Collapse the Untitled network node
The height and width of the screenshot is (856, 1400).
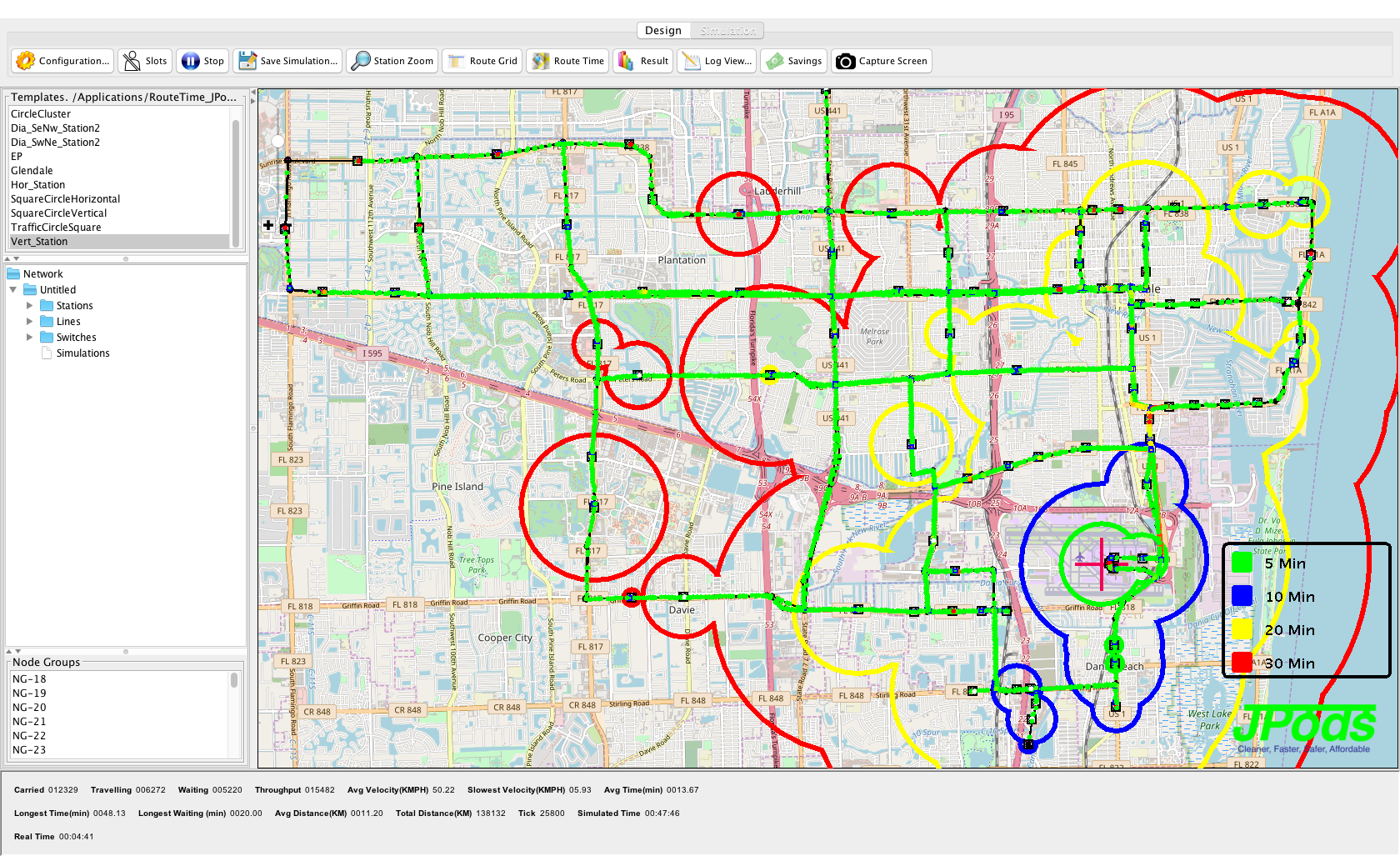[x=13, y=290]
